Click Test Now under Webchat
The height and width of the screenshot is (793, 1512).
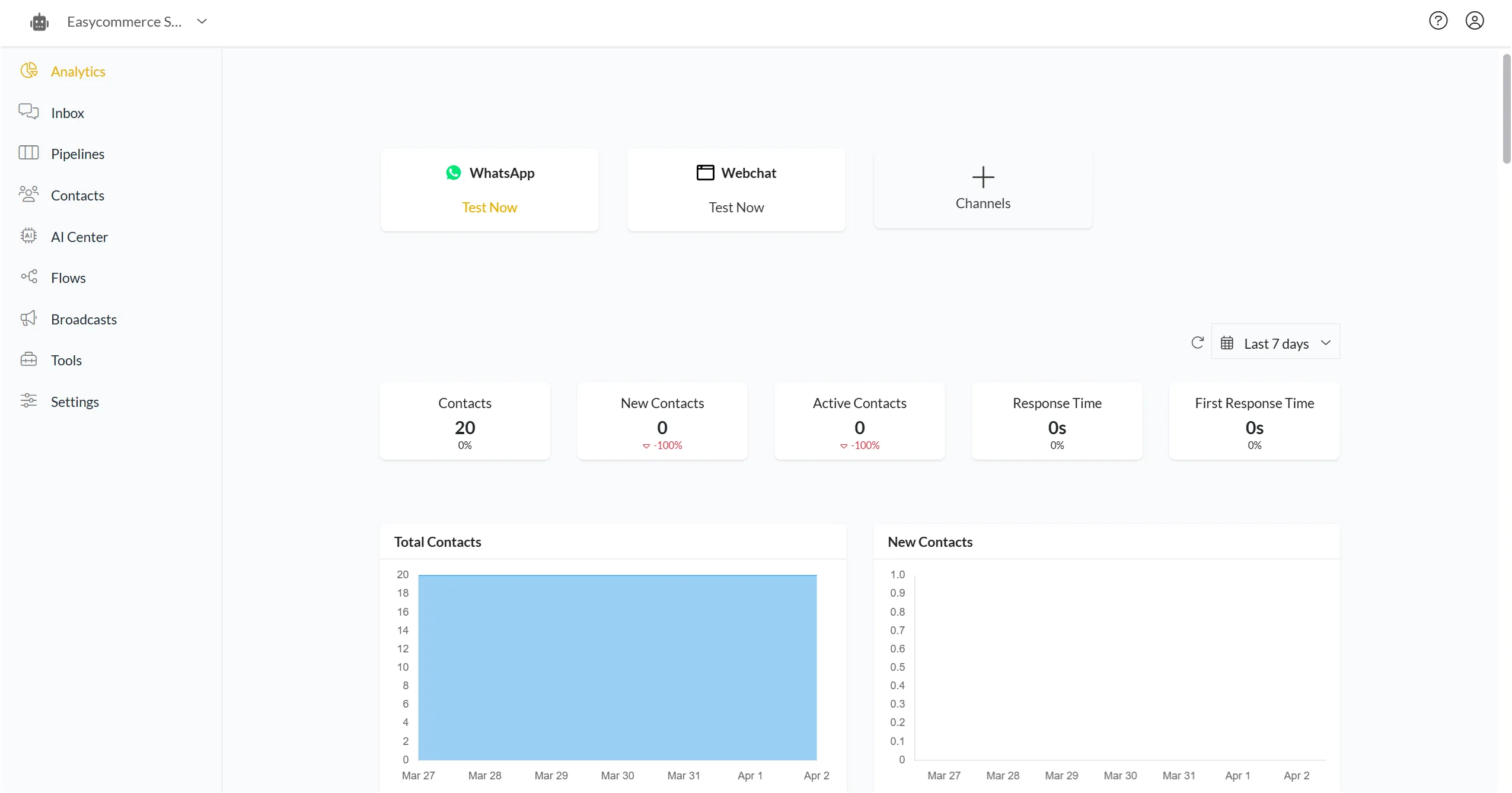point(735,207)
